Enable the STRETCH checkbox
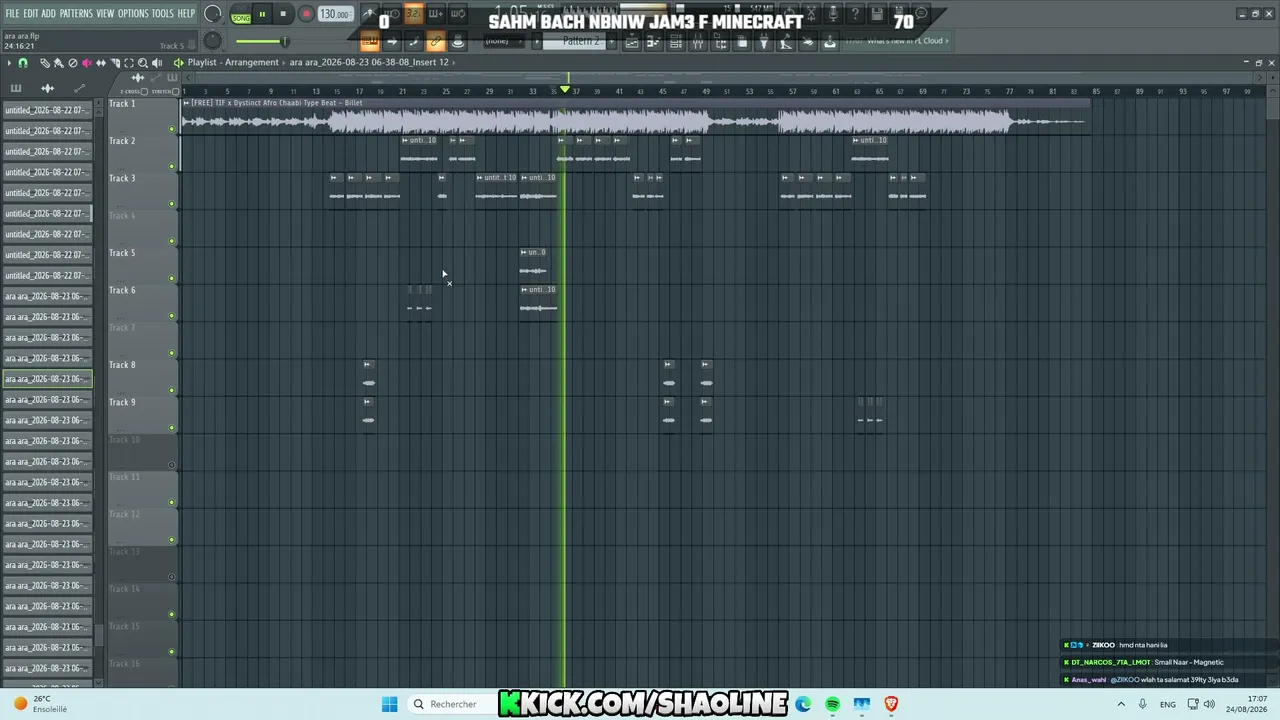The height and width of the screenshot is (720, 1280). (x=173, y=92)
